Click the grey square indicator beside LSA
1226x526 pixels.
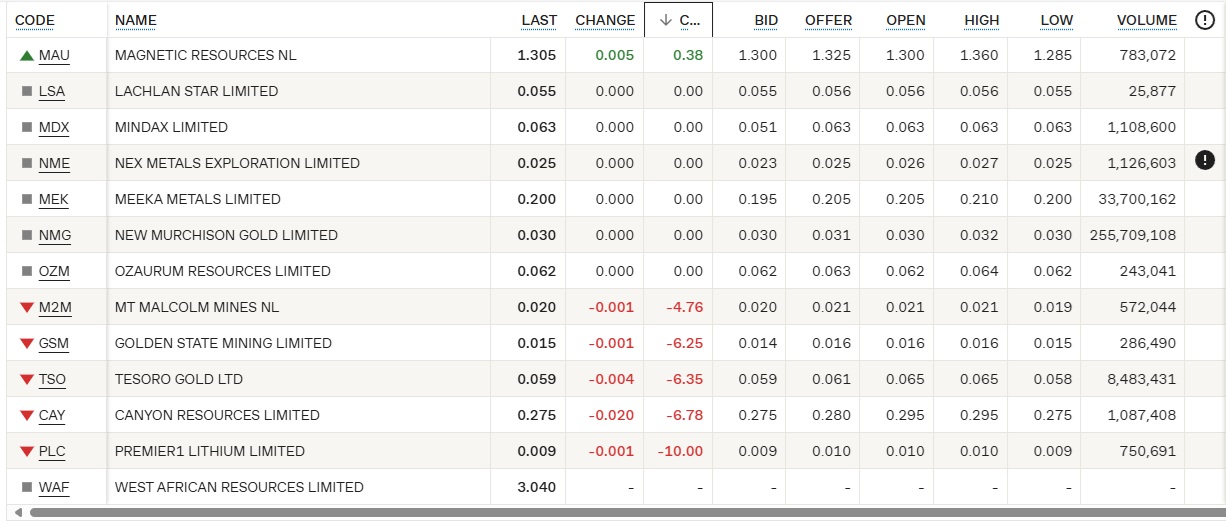pos(27,92)
